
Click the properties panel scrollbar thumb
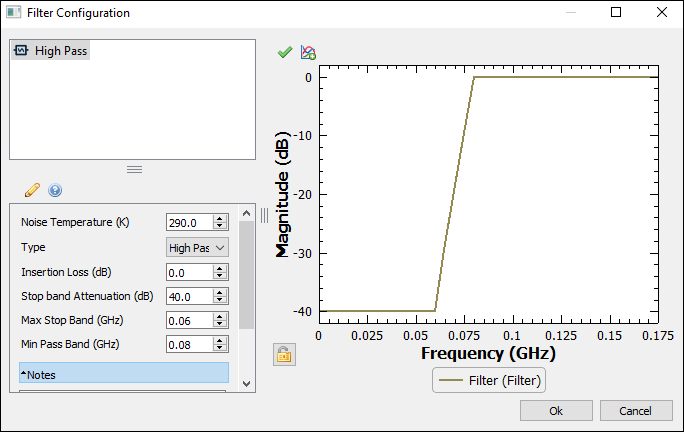click(246, 275)
